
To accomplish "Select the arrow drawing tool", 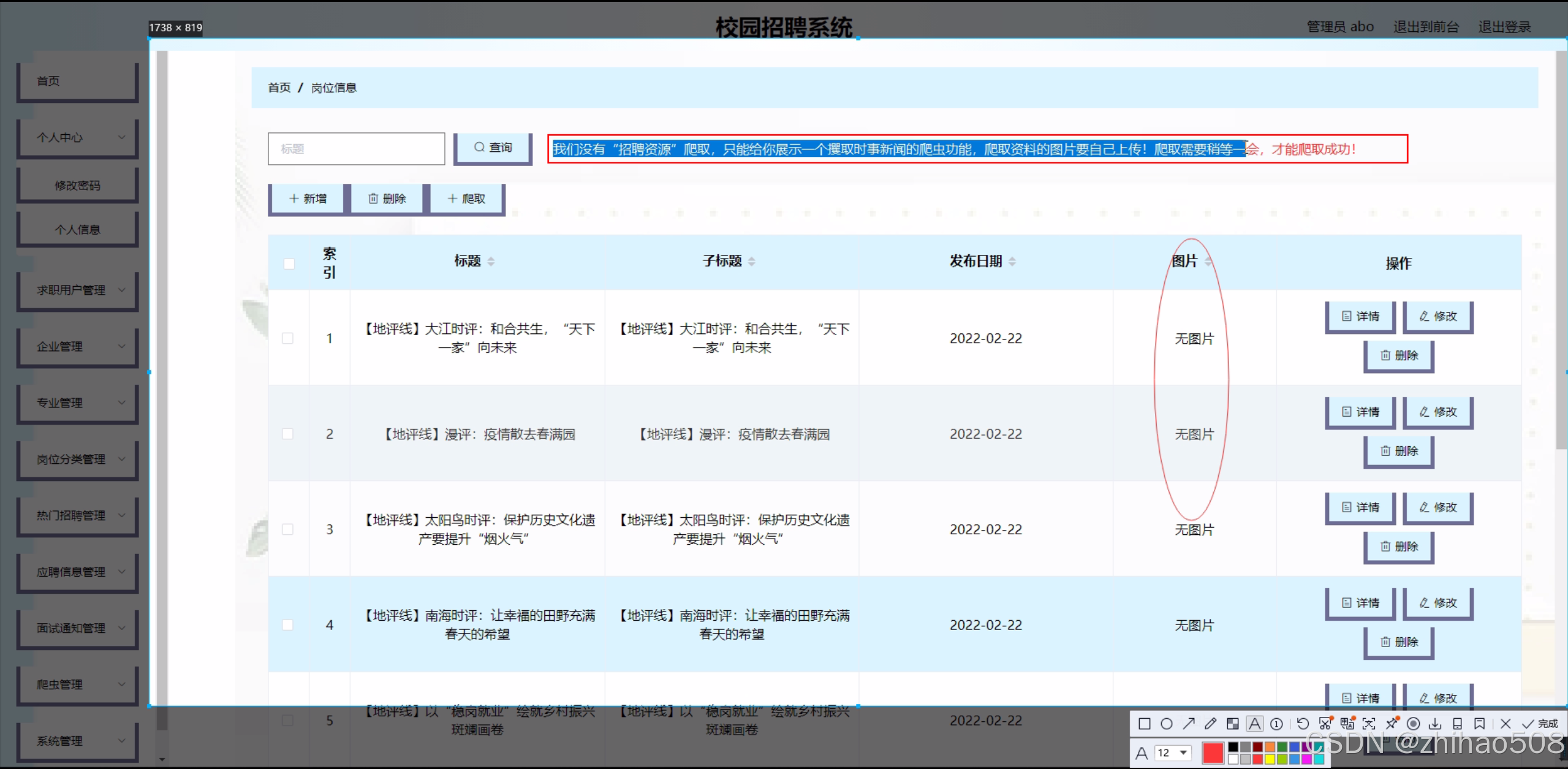I will [1189, 724].
